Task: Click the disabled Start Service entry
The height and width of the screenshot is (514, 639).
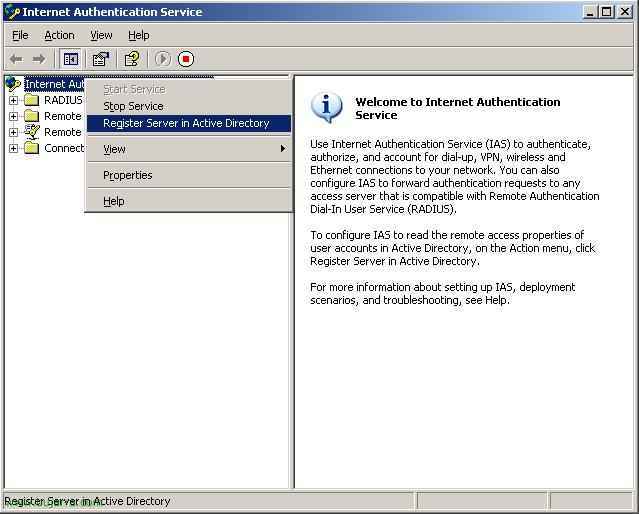Action: (x=189, y=89)
